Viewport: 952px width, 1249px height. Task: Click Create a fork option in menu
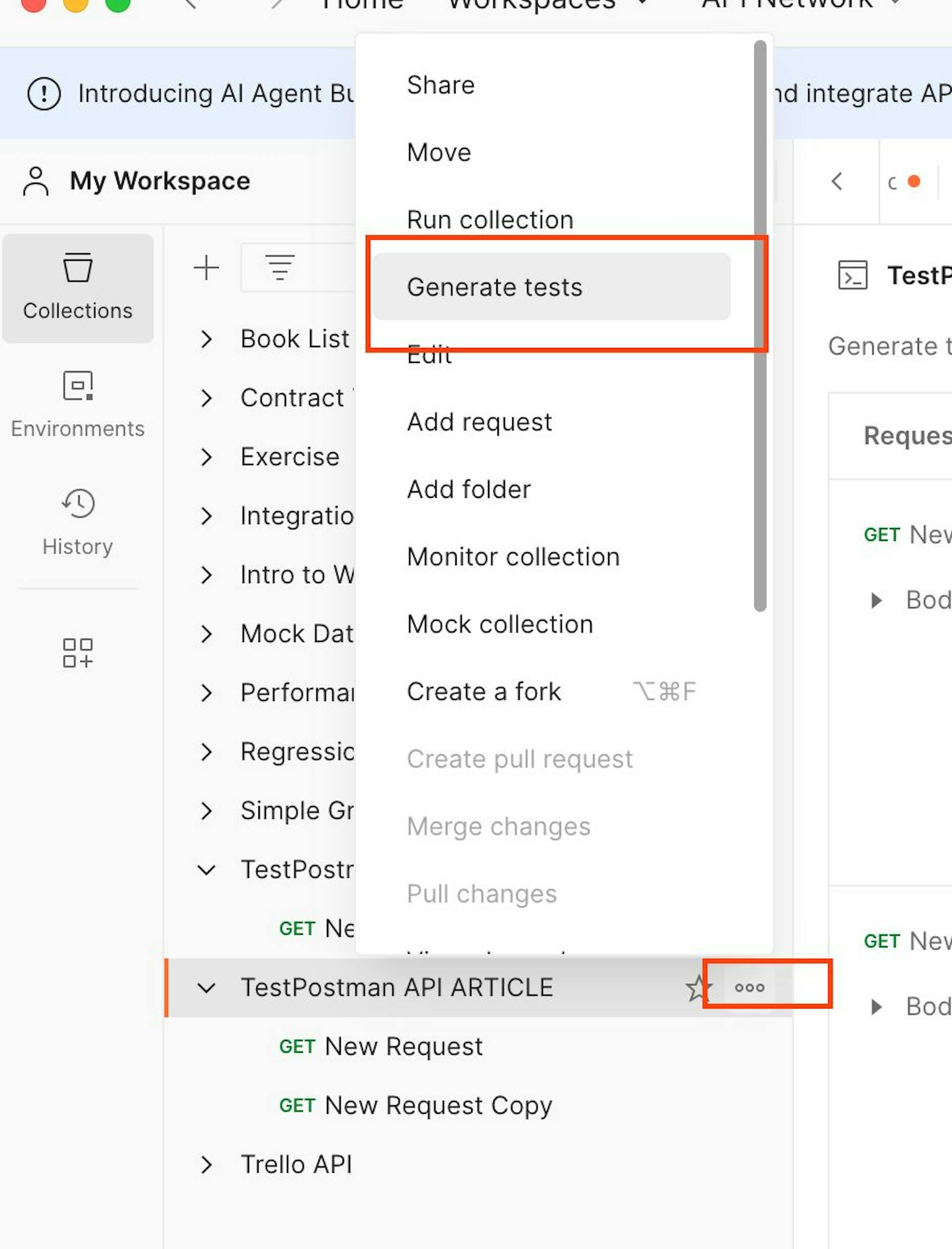tap(484, 691)
